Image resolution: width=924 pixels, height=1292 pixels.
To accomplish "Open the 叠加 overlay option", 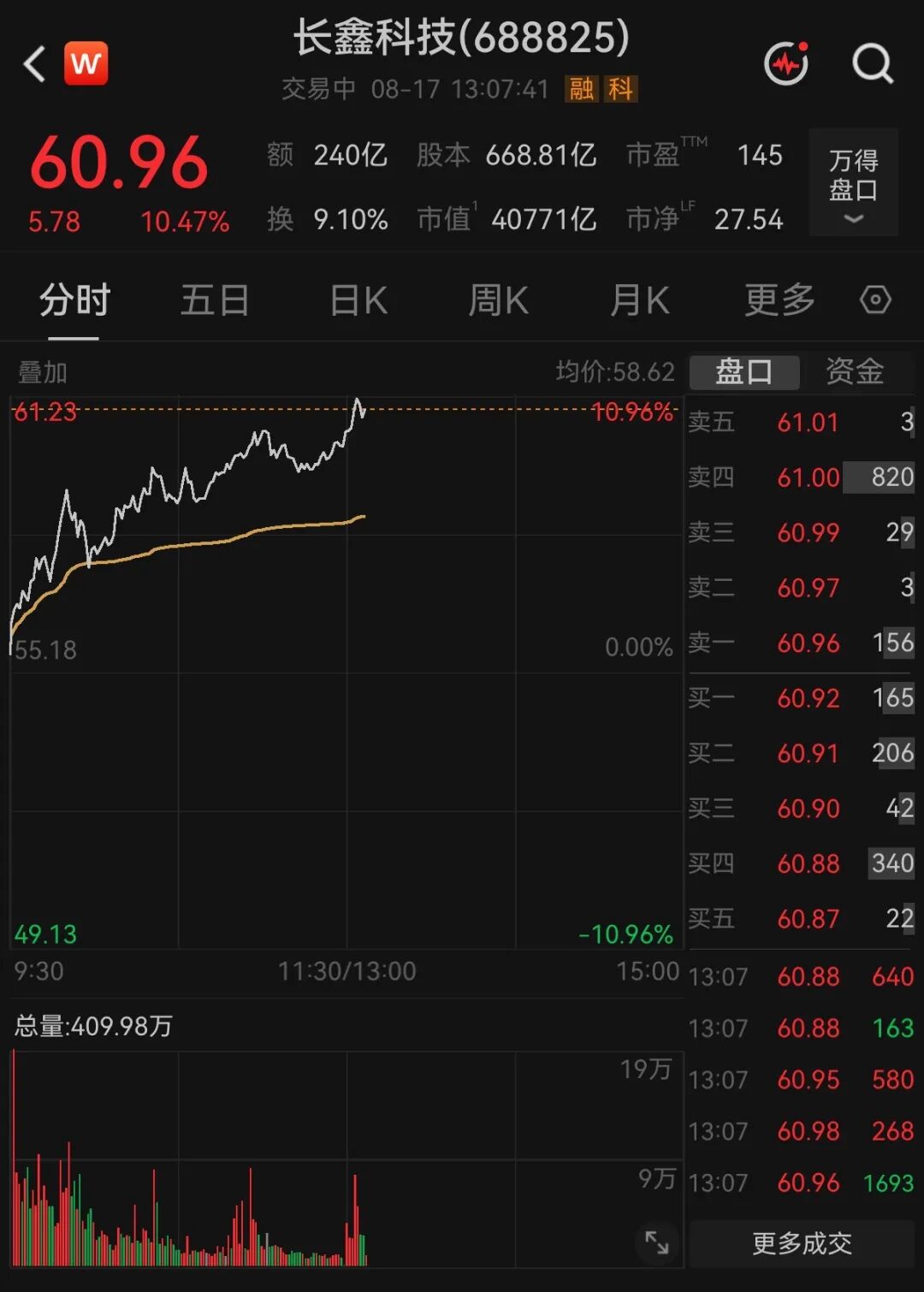I will [42, 372].
